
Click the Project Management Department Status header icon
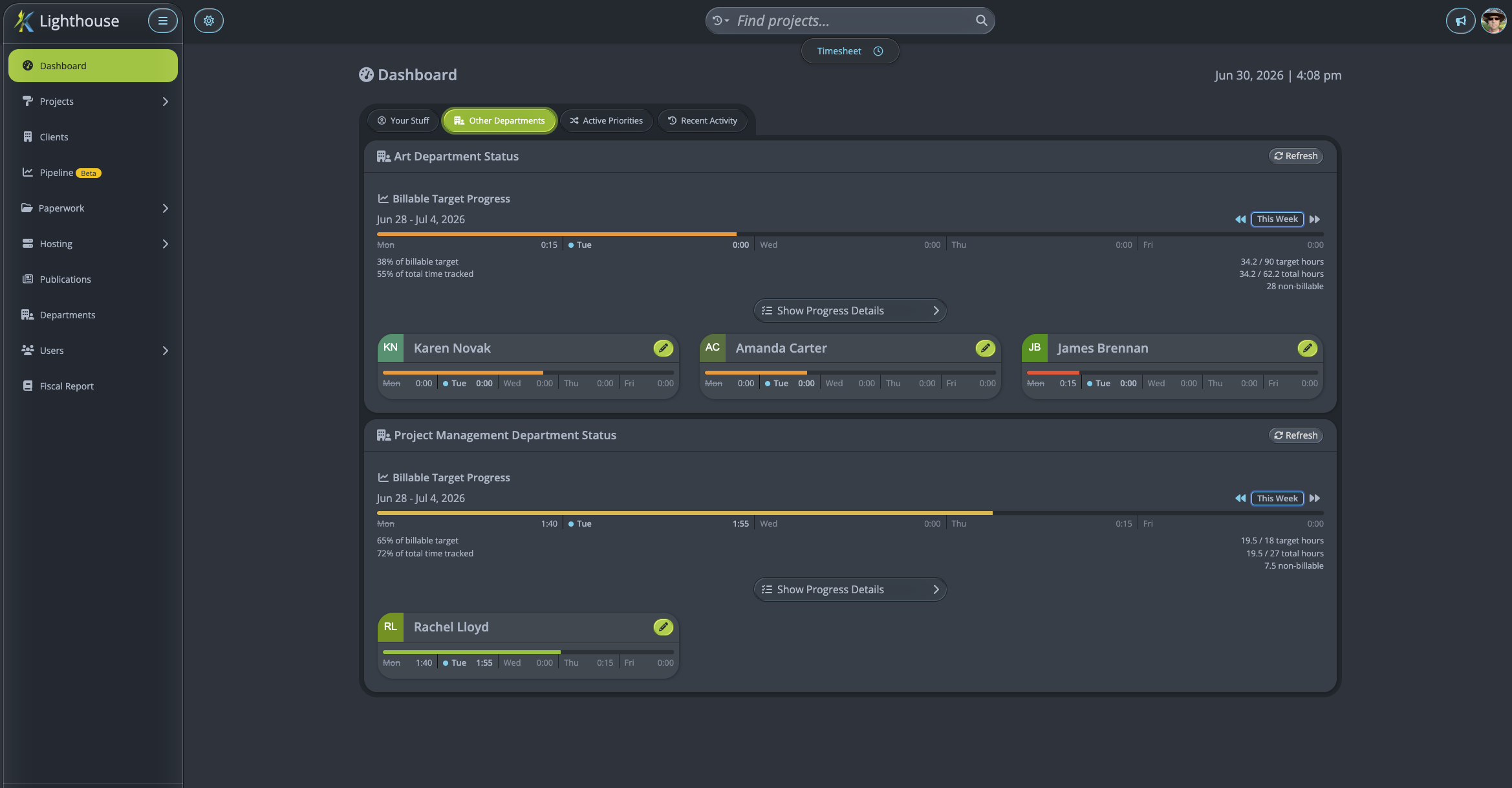383,435
